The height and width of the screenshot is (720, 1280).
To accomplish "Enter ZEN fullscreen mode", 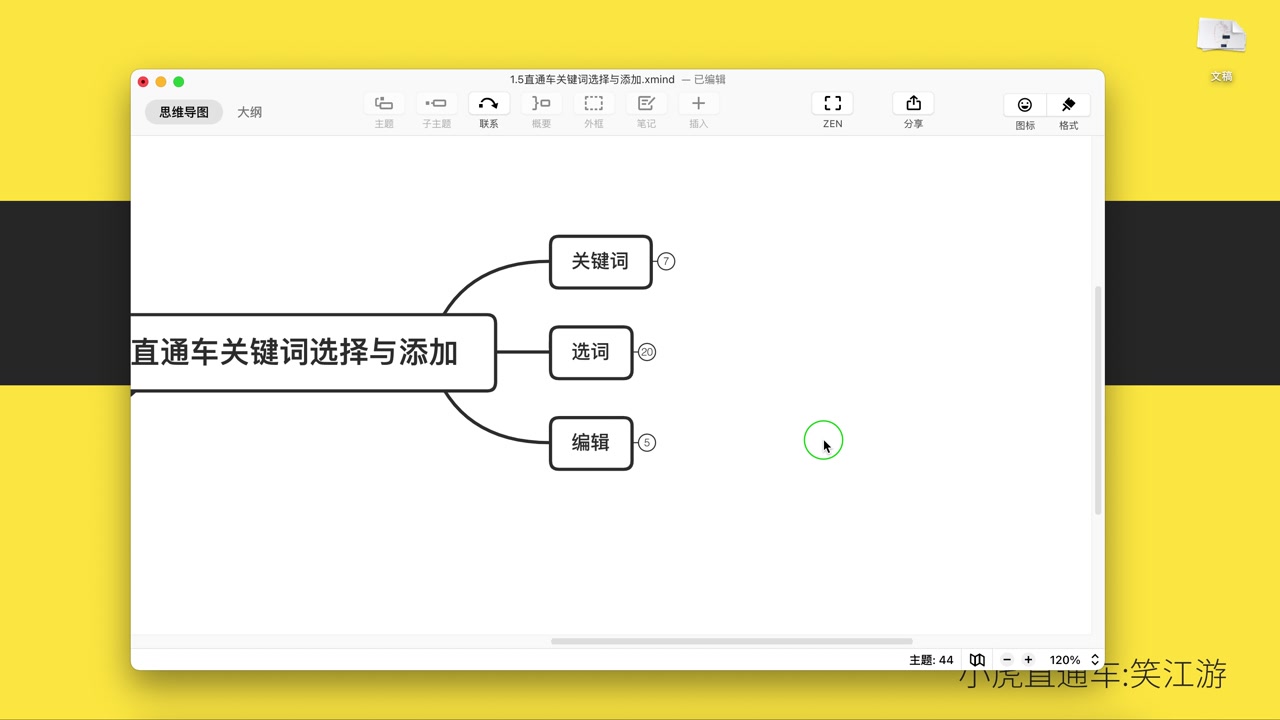I will tap(832, 104).
